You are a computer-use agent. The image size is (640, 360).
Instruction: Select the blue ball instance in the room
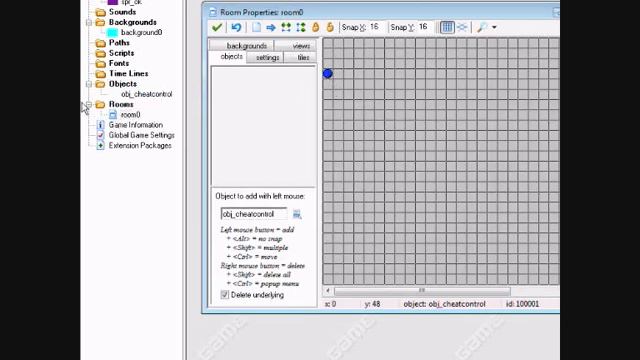(328, 73)
